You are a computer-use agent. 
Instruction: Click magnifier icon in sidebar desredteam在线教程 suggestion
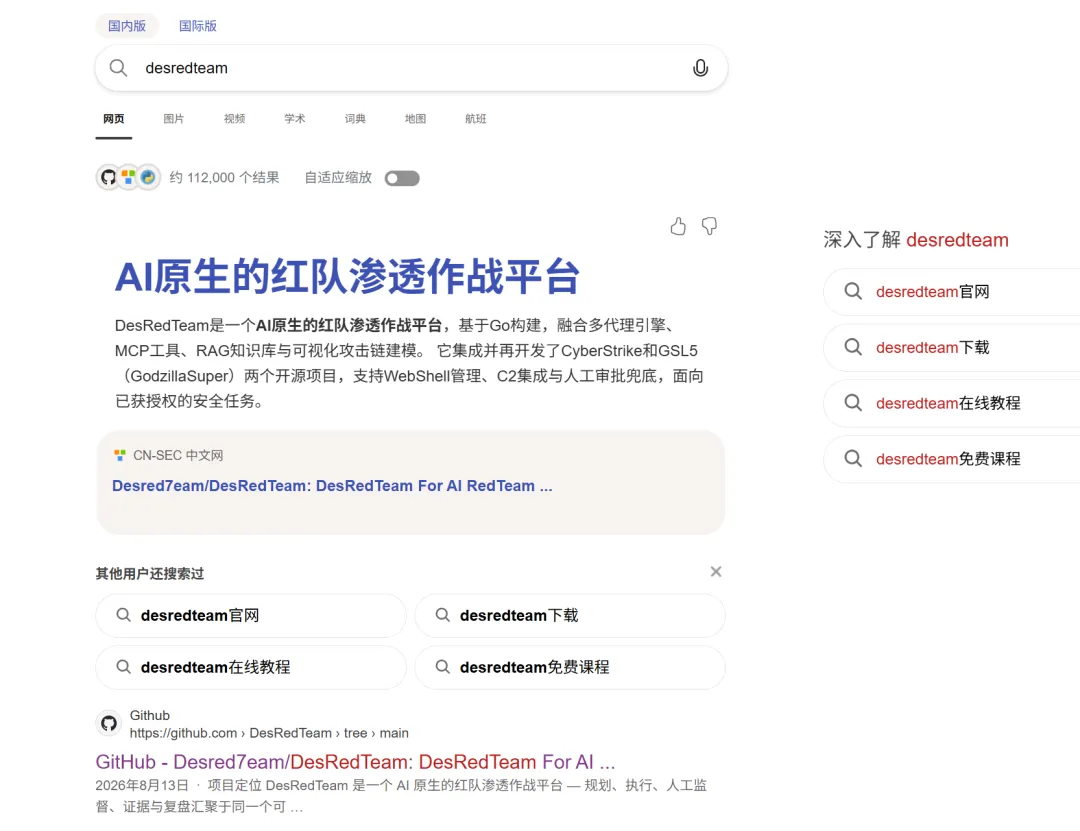pos(853,403)
